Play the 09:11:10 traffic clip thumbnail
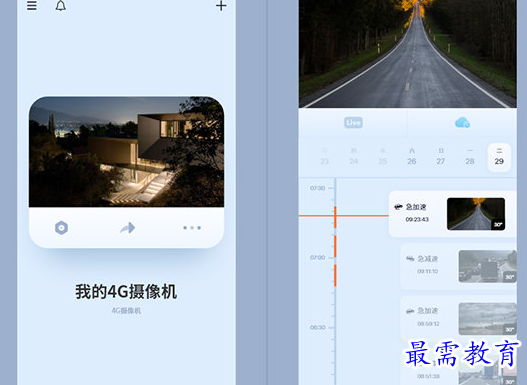 tap(488, 266)
